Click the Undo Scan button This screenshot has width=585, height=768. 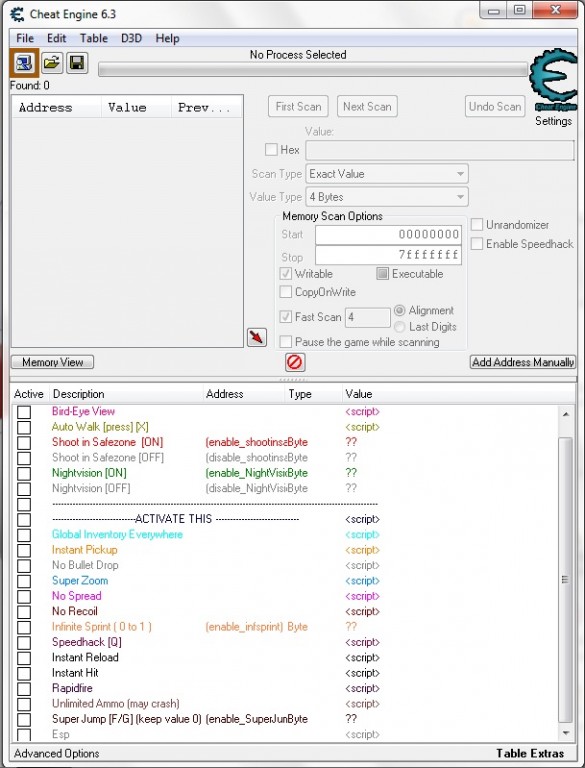495,106
